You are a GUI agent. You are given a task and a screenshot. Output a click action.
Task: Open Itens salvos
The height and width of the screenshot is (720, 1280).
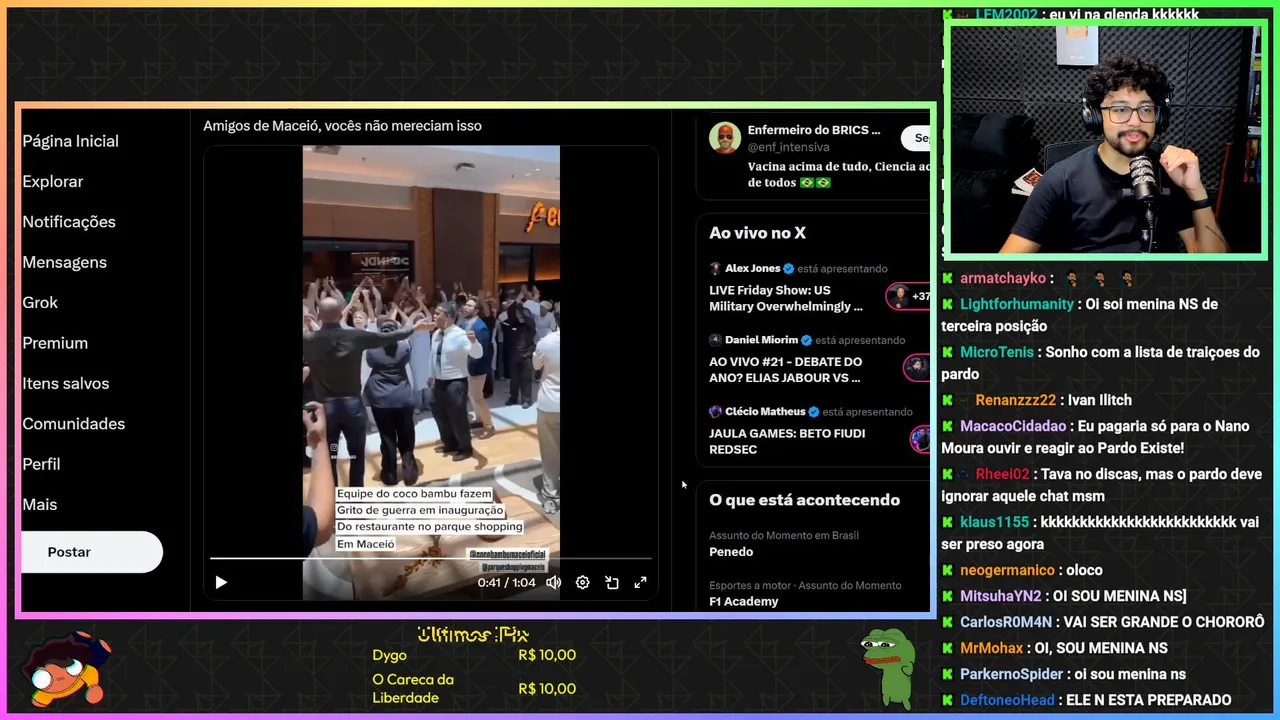66,383
